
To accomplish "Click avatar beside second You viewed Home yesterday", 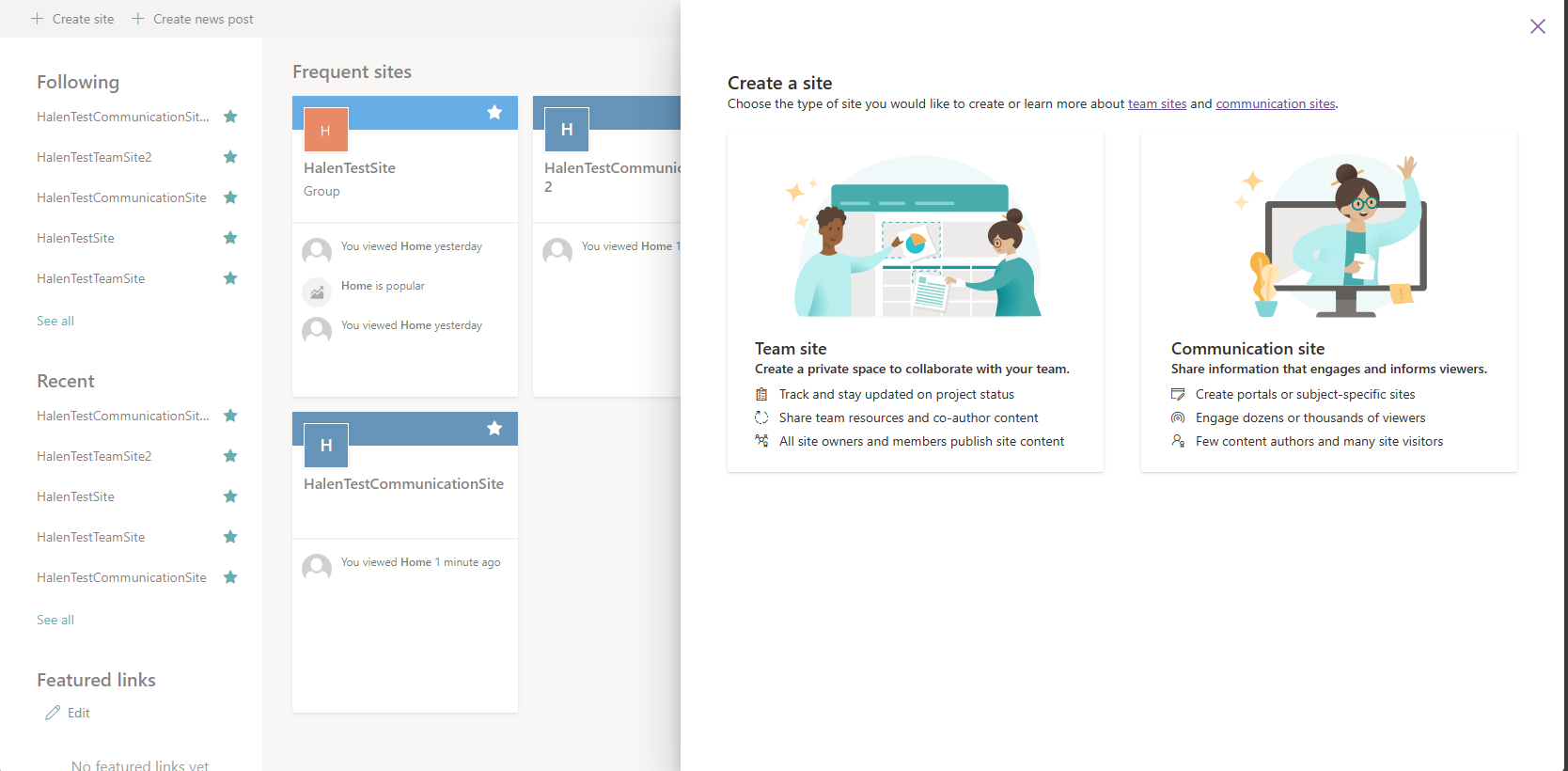I will coord(317,331).
